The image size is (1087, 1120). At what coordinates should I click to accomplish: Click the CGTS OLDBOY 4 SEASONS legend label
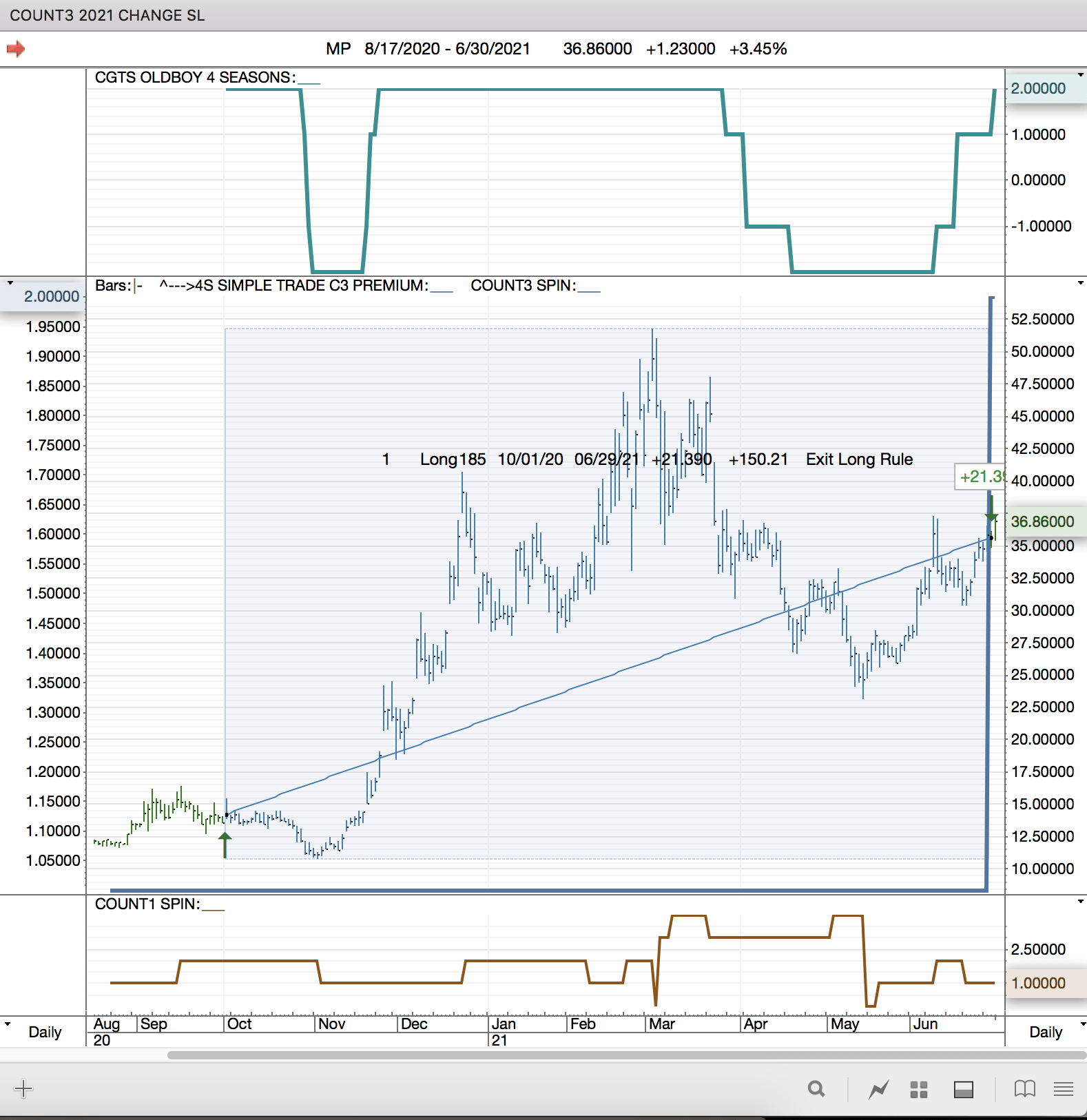click(195, 78)
